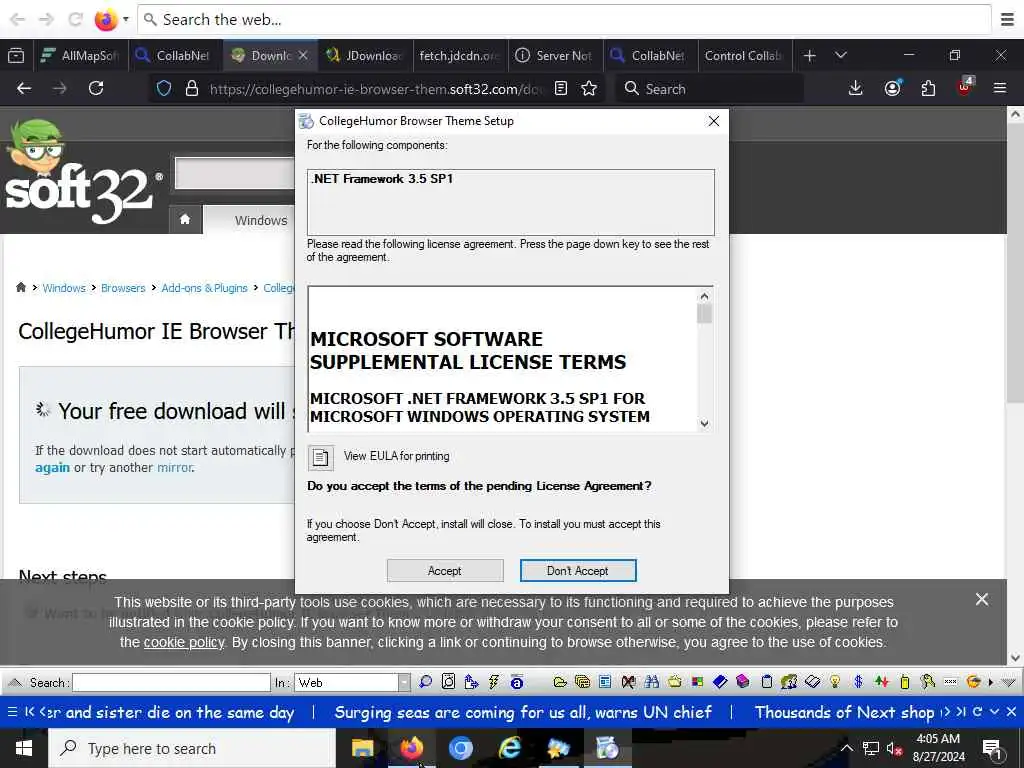Image resolution: width=1024 pixels, height=768 pixels.
Task: Click the binoculars icon in bottom toolbar
Action: [x=651, y=682]
